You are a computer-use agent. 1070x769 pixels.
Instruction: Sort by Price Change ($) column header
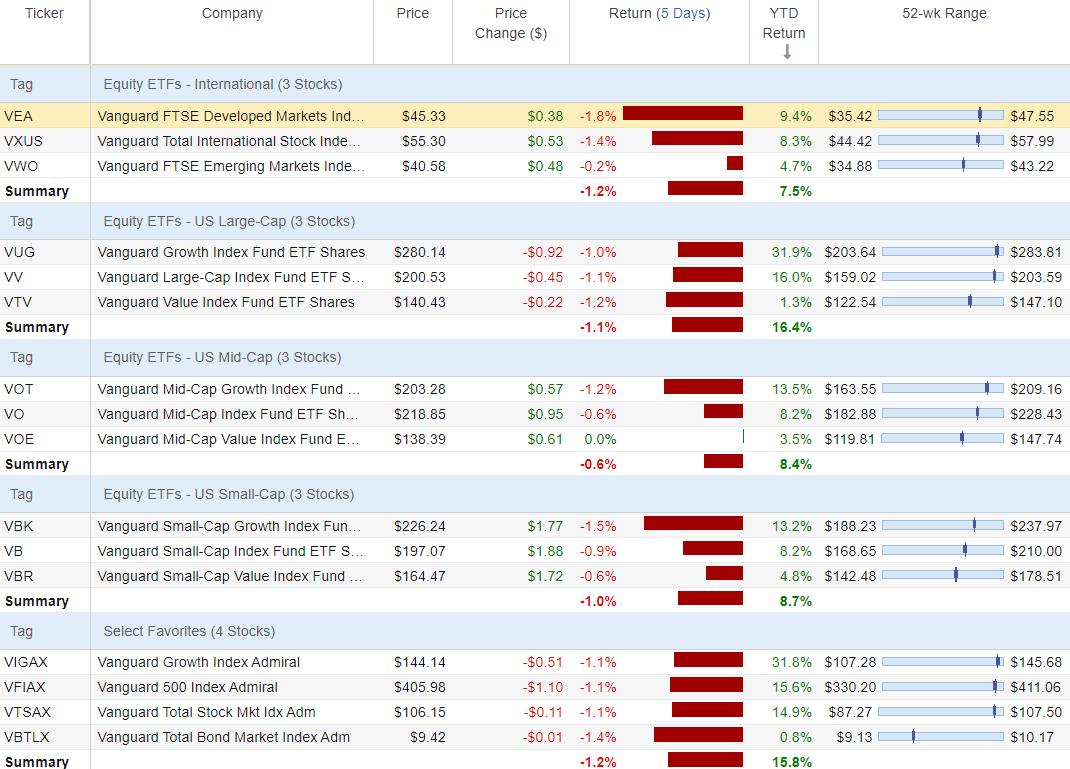click(x=511, y=23)
